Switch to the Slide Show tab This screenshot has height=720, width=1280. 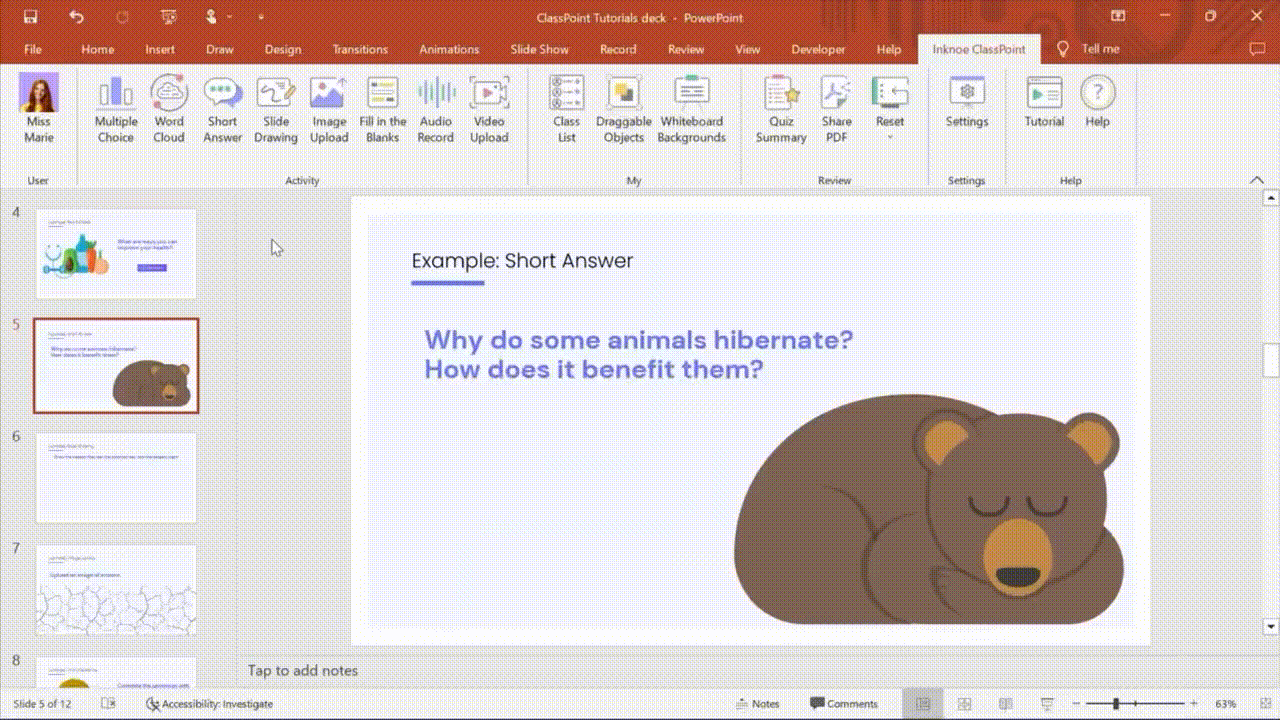[x=539, y=49]
